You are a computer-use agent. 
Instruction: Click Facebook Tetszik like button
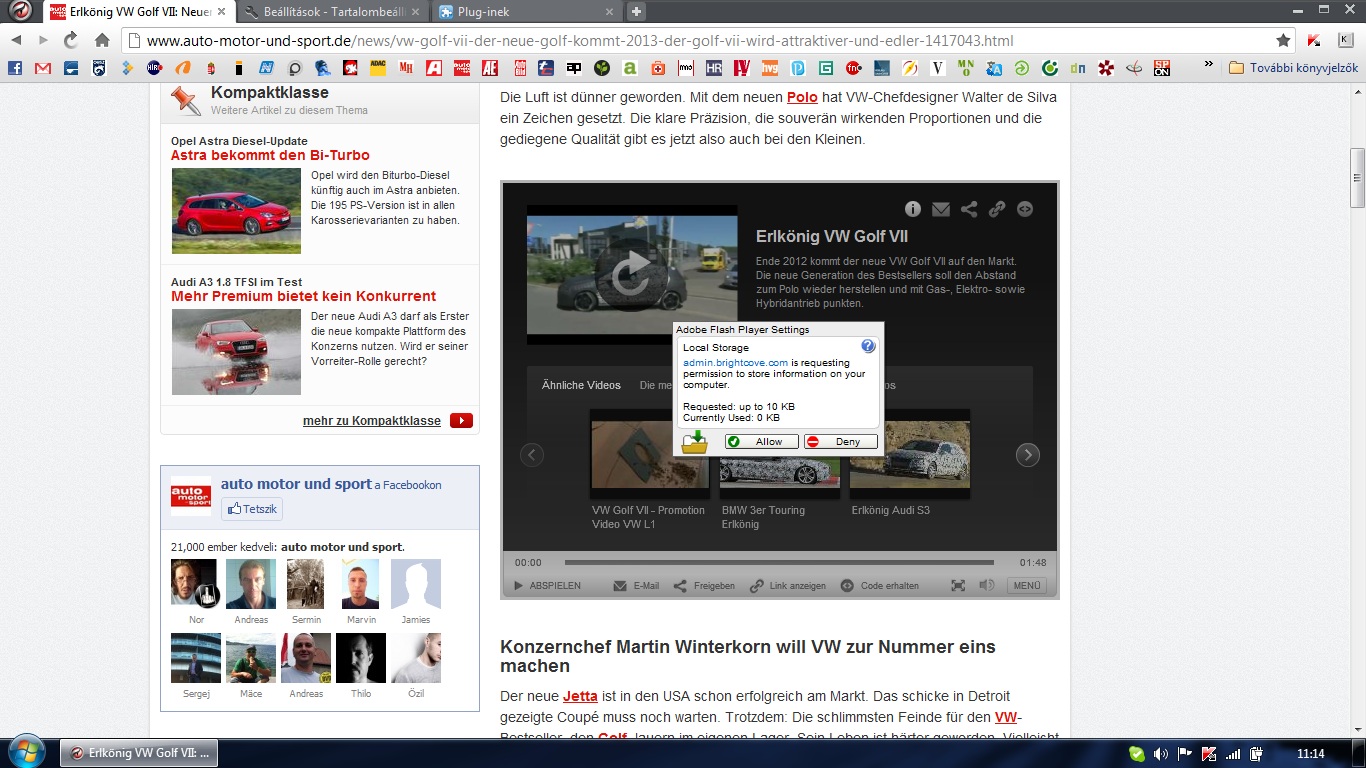tap(252, 509)
